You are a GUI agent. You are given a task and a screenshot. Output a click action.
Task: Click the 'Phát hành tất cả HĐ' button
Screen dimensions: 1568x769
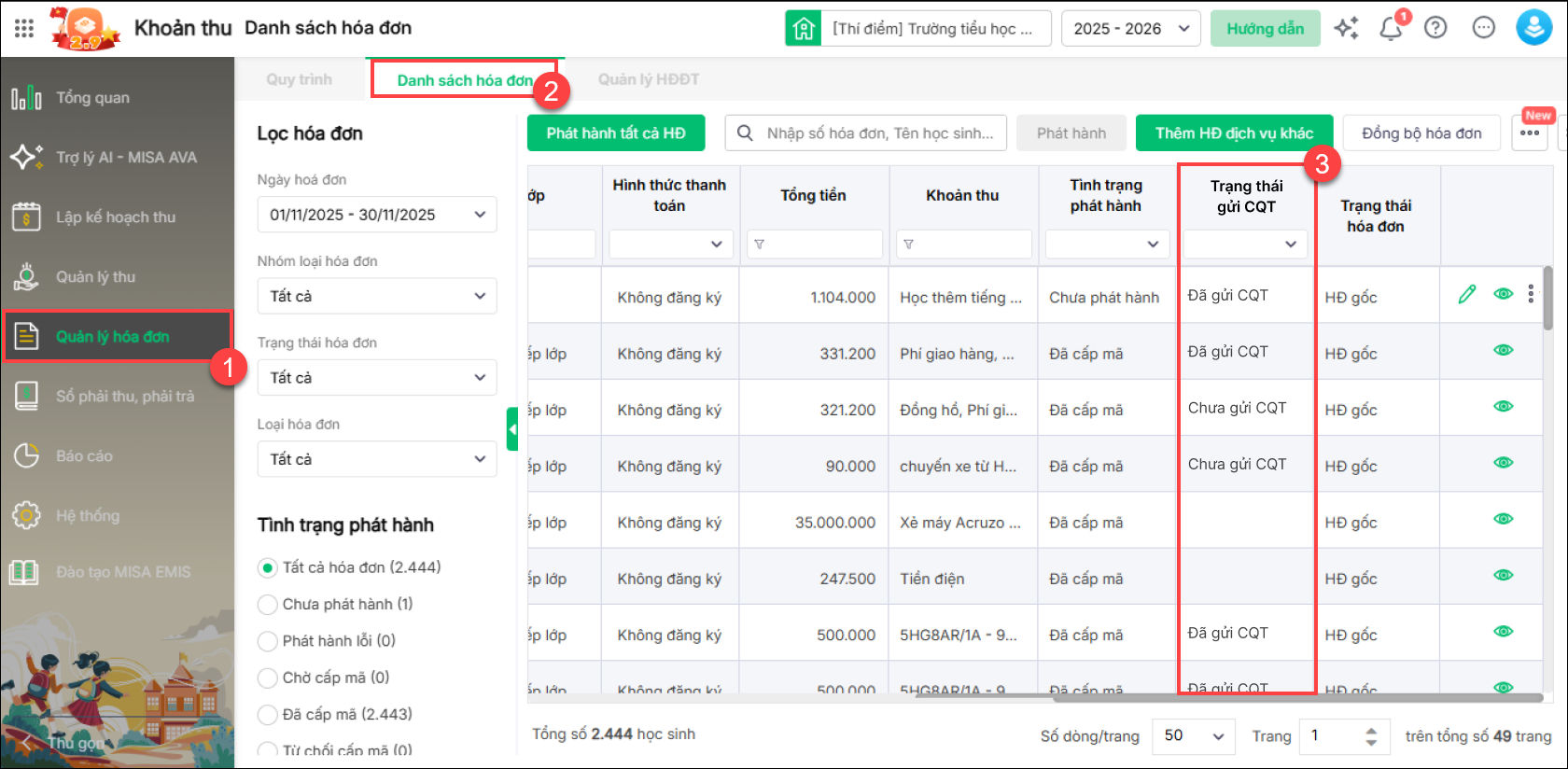(616, 133)
